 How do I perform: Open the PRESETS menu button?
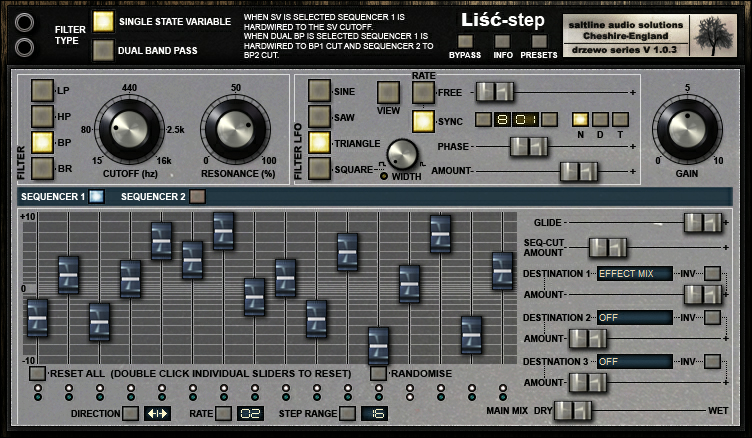pyautogui.click(x=539, y=41)
